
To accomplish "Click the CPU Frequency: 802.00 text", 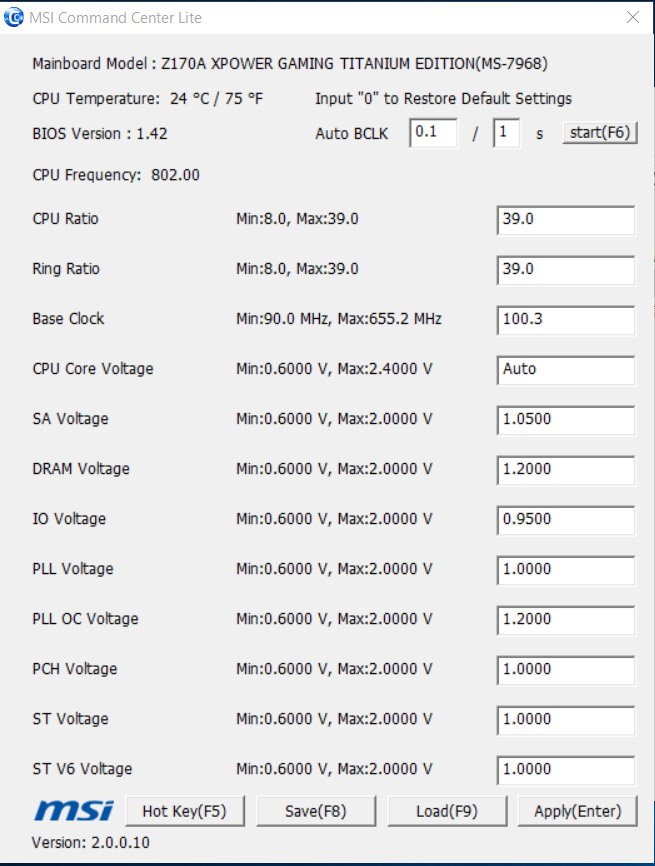I will 116,175.
